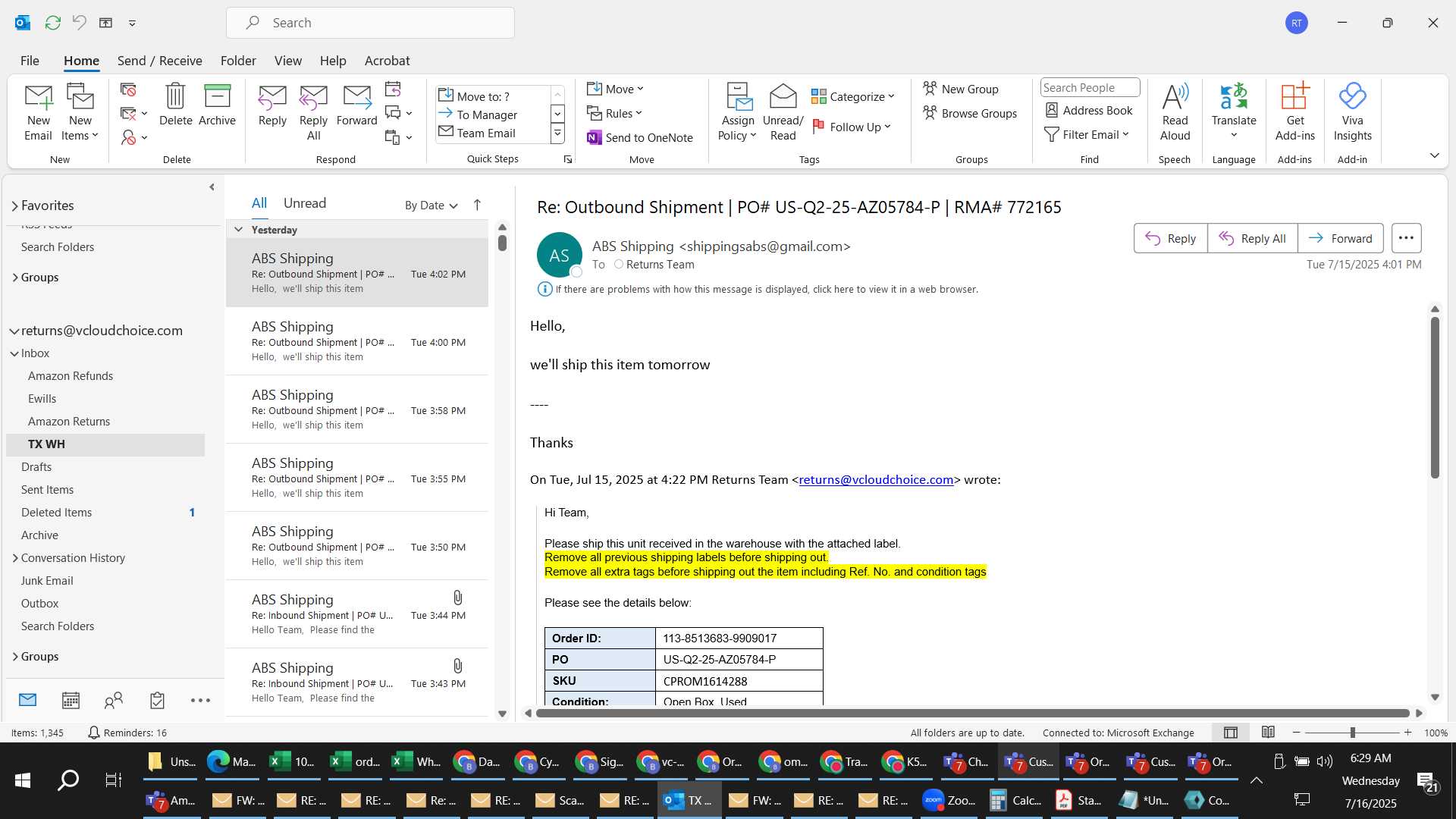Screen dimensions: 1456x819
Task: Open Filter Email dropdown
Action: click(x=1087, y=134)
